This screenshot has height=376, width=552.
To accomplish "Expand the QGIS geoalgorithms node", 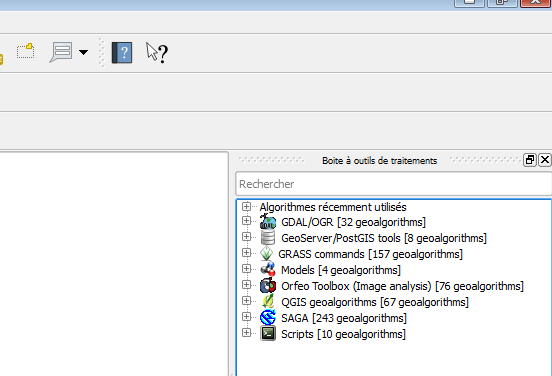I will click(x=246, y=300).
